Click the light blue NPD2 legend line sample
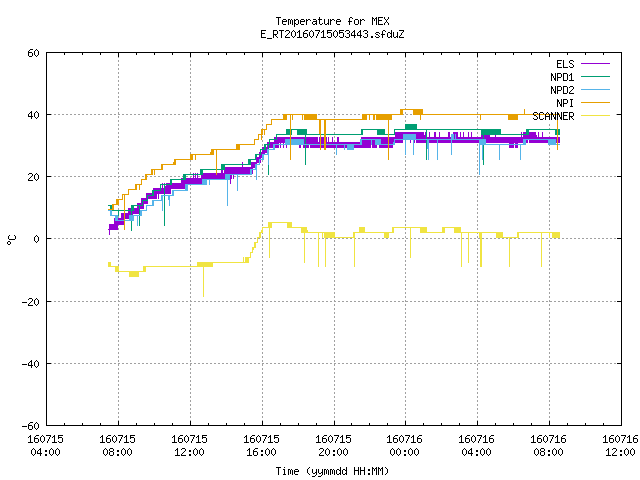The height and width of the screenshot is (480, 640). pos(596,89)
